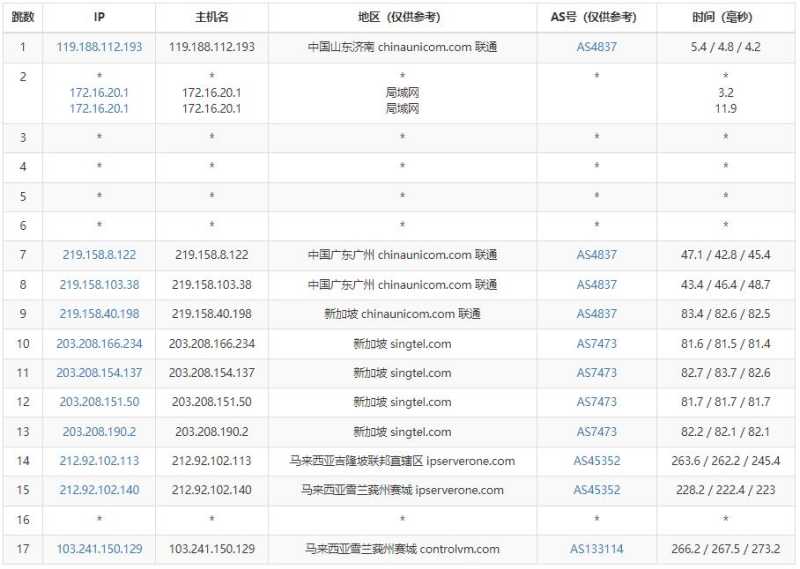This screenshot has height=569, width=800.
Task: Select time value 43.4 / 46.4 / 48.7
Action: (726, 284)
